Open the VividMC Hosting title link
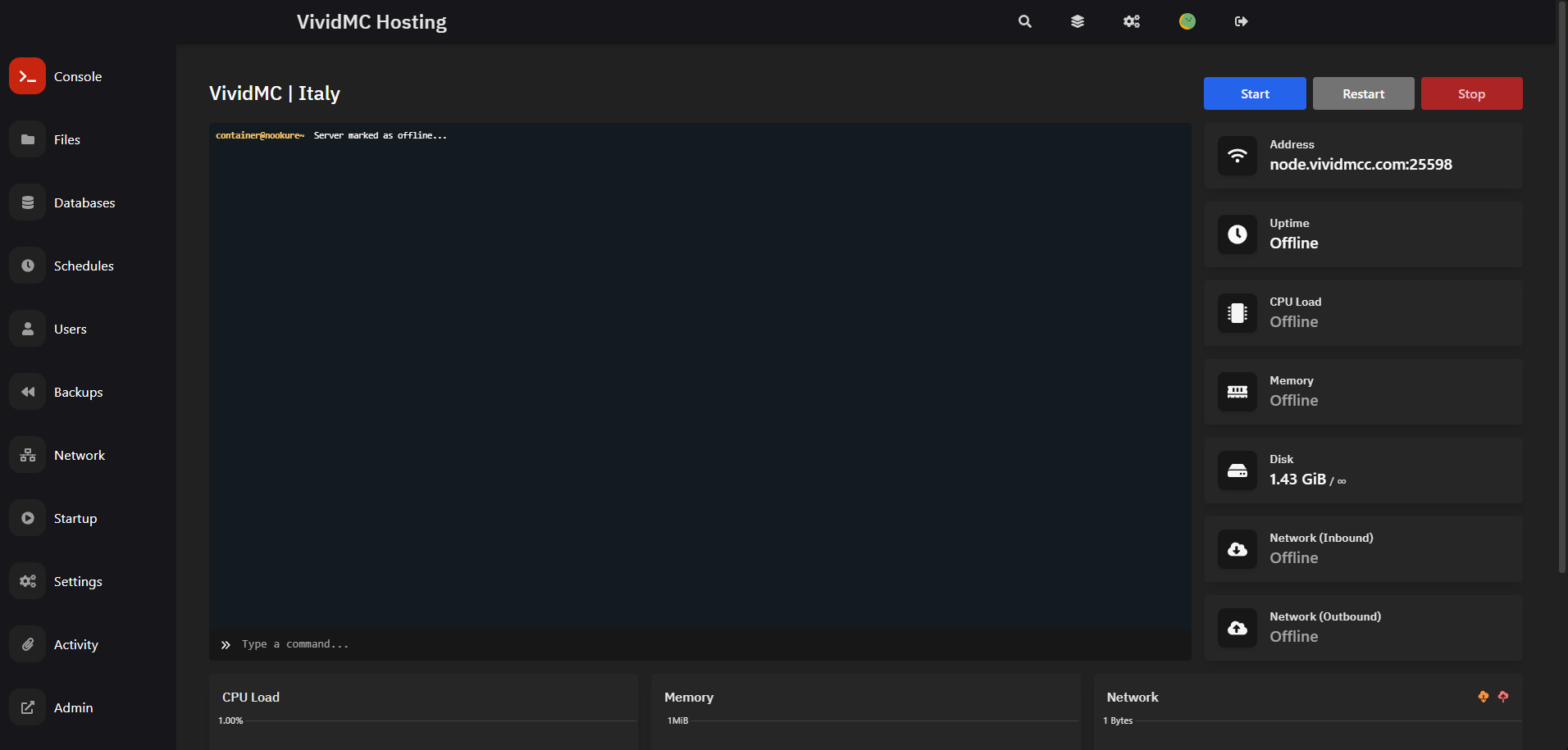This screenshot has height=750, width=1568. tap(371, 22)
